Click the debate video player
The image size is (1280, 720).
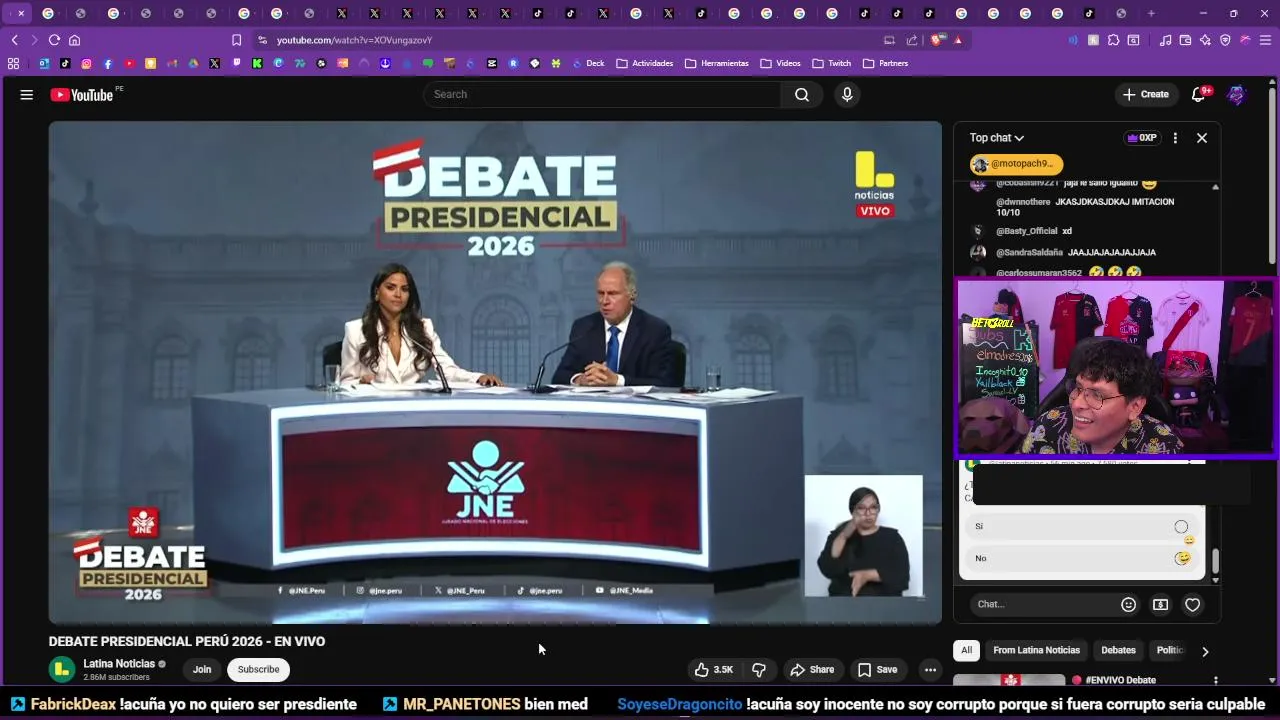pos(495,373)
